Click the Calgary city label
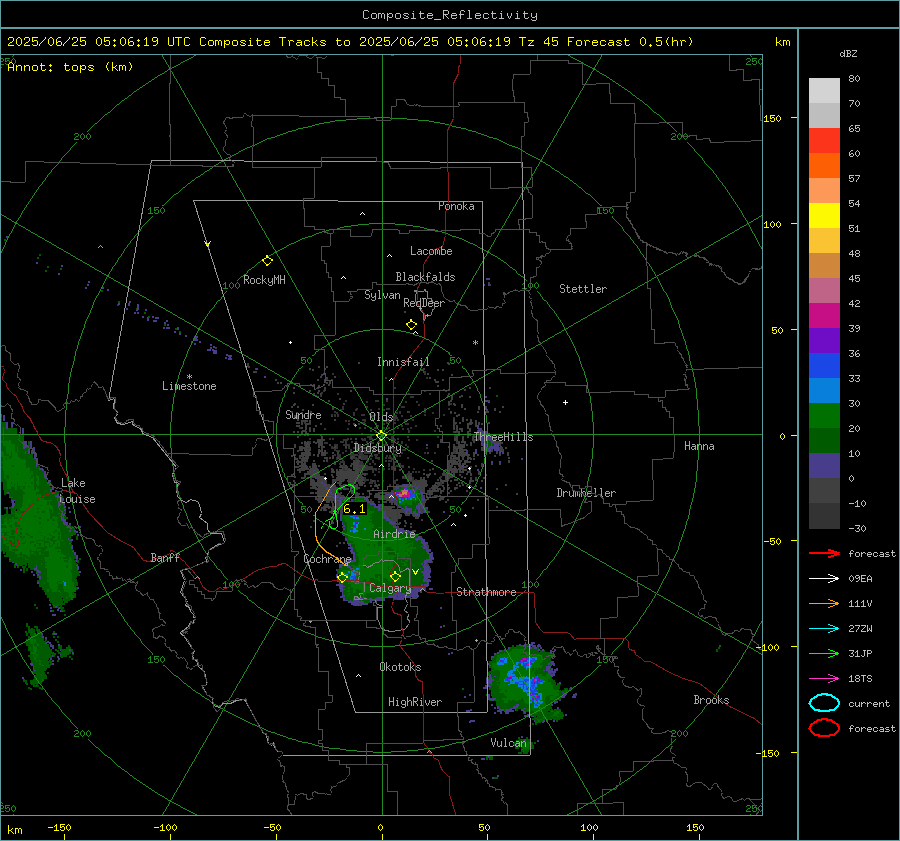The height and width of the screenshot is (841, 900). [x=390, y=588]
